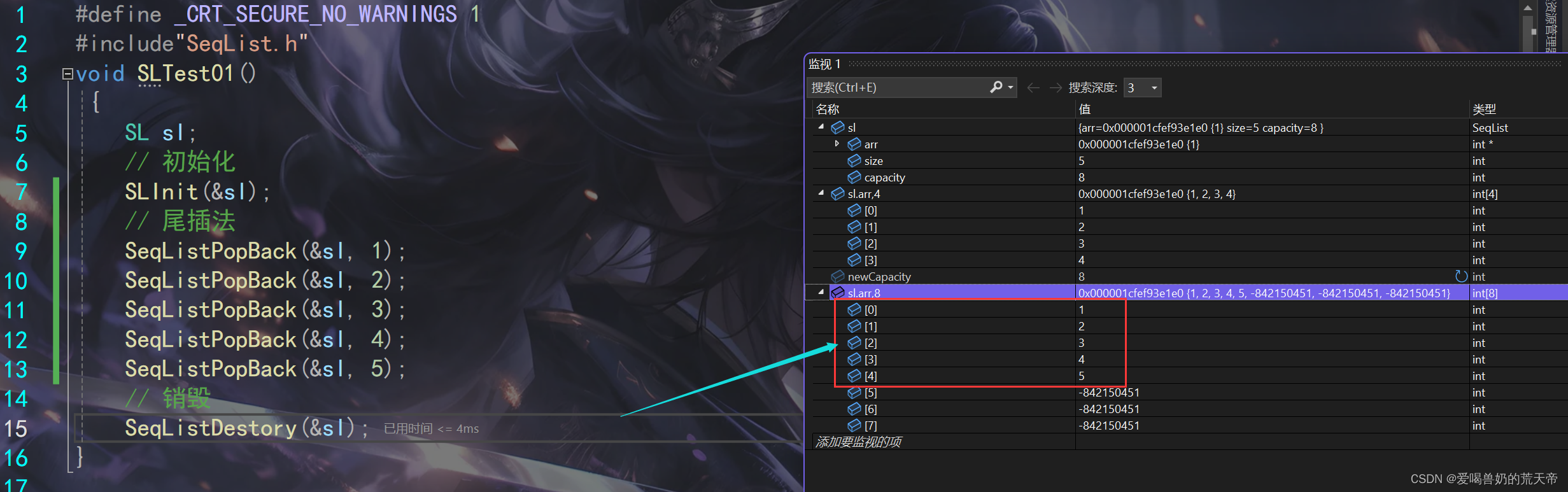Click the 类型 column header
This screenshot has height=492, width=1568.
(x=1484, y=109)
